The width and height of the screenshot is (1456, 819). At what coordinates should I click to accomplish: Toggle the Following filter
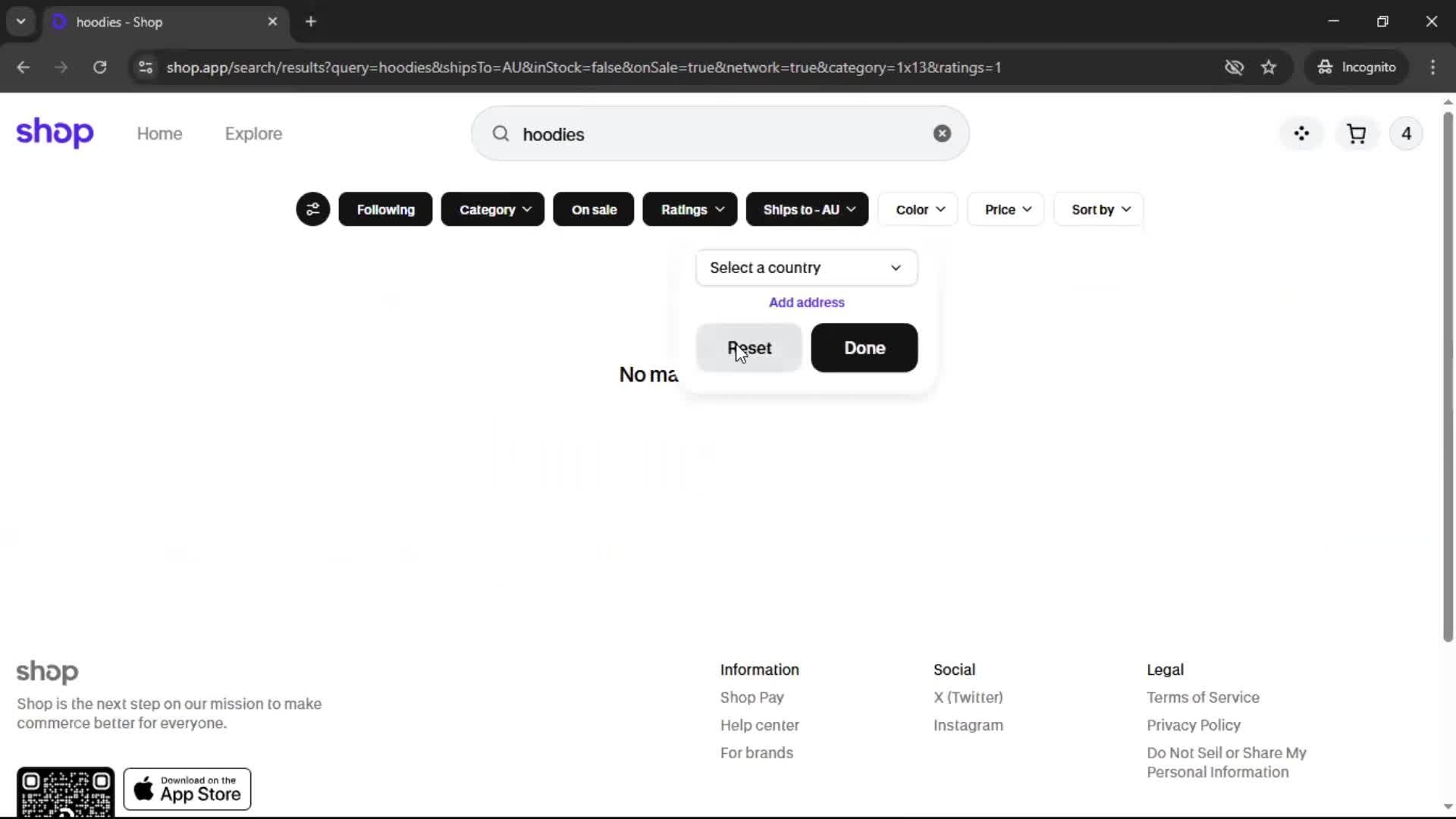[385, 209]
